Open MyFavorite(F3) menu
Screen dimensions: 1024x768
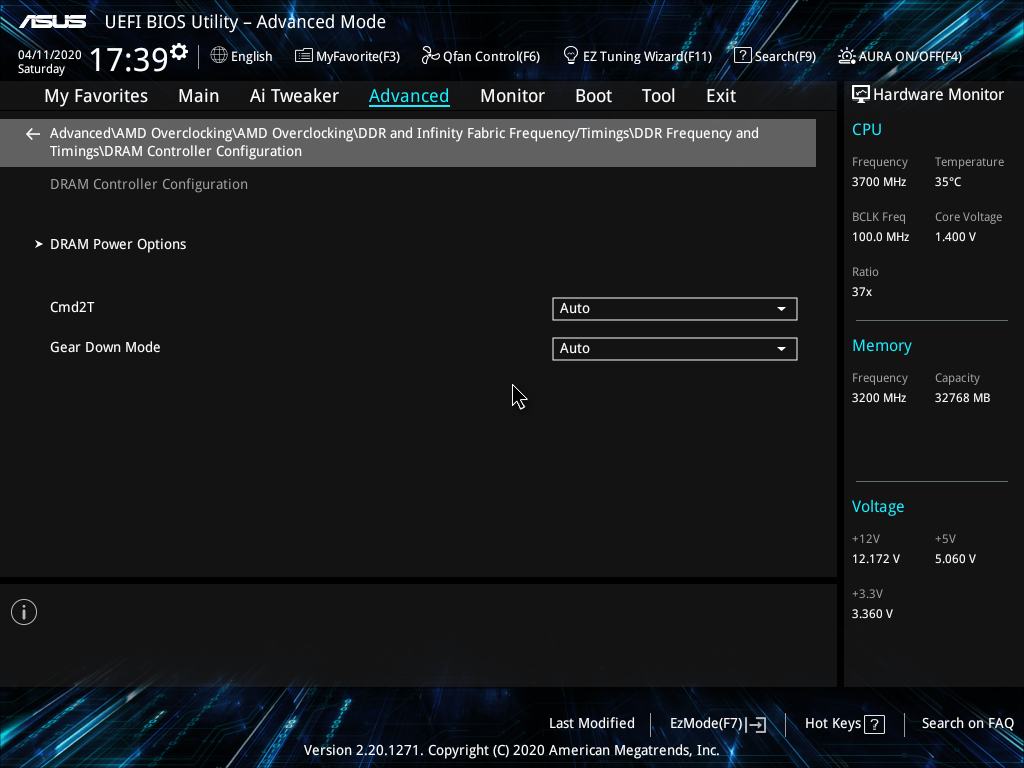(x=347, y=56)
